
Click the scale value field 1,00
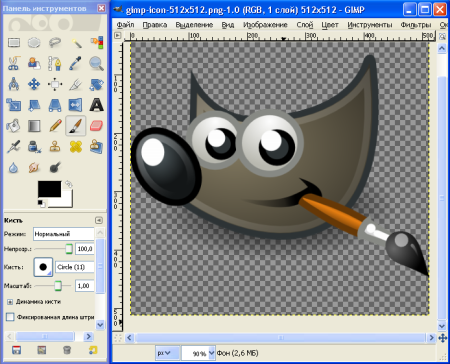(x=85, y=286)
